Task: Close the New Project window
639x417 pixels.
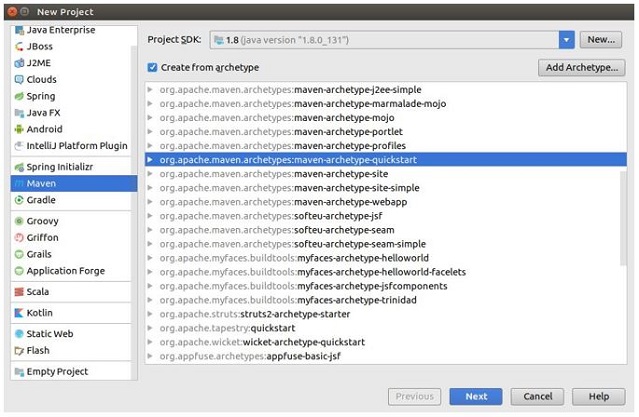Action: (13, 12)
